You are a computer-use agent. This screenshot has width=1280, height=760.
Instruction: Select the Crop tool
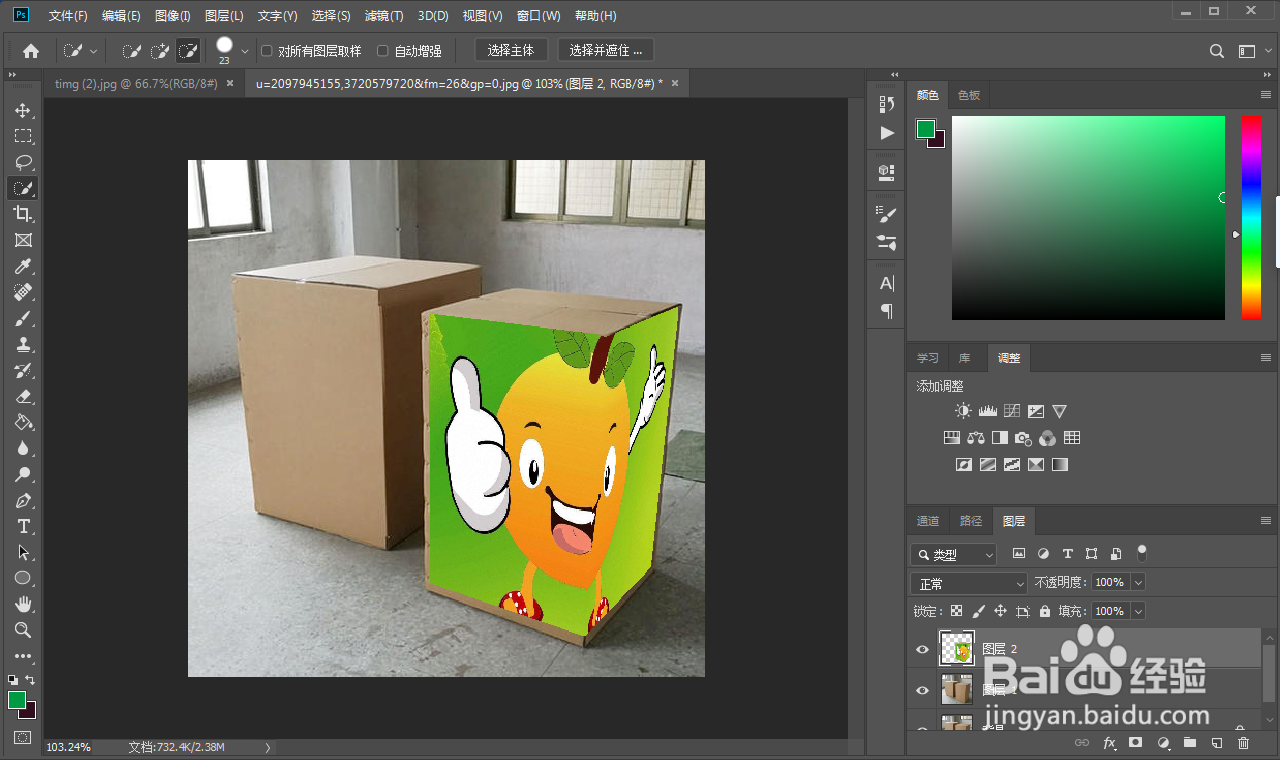23,214
